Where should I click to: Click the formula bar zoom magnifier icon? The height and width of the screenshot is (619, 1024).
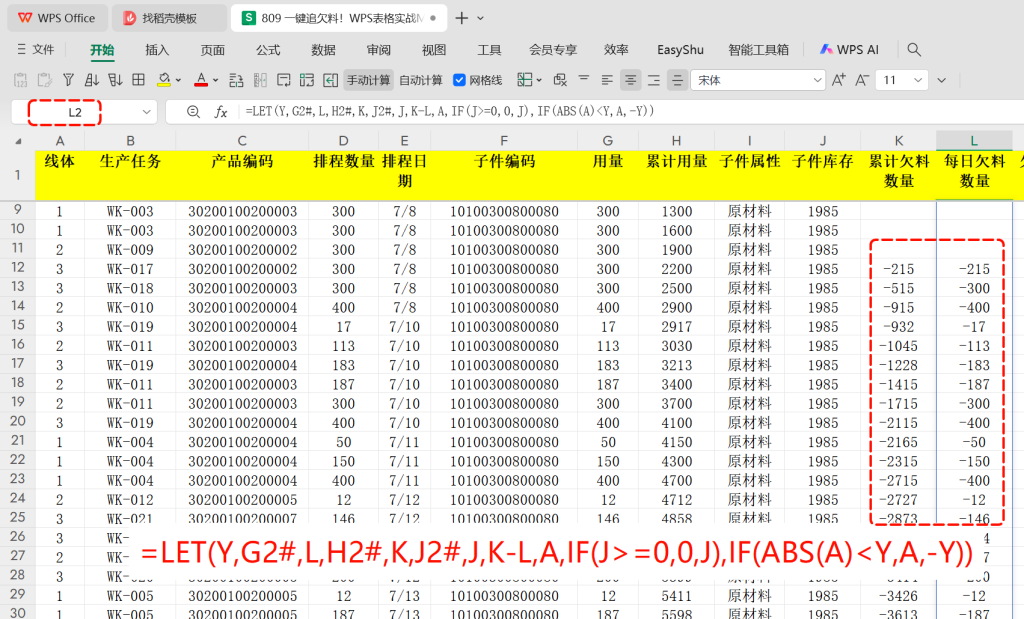193,112
